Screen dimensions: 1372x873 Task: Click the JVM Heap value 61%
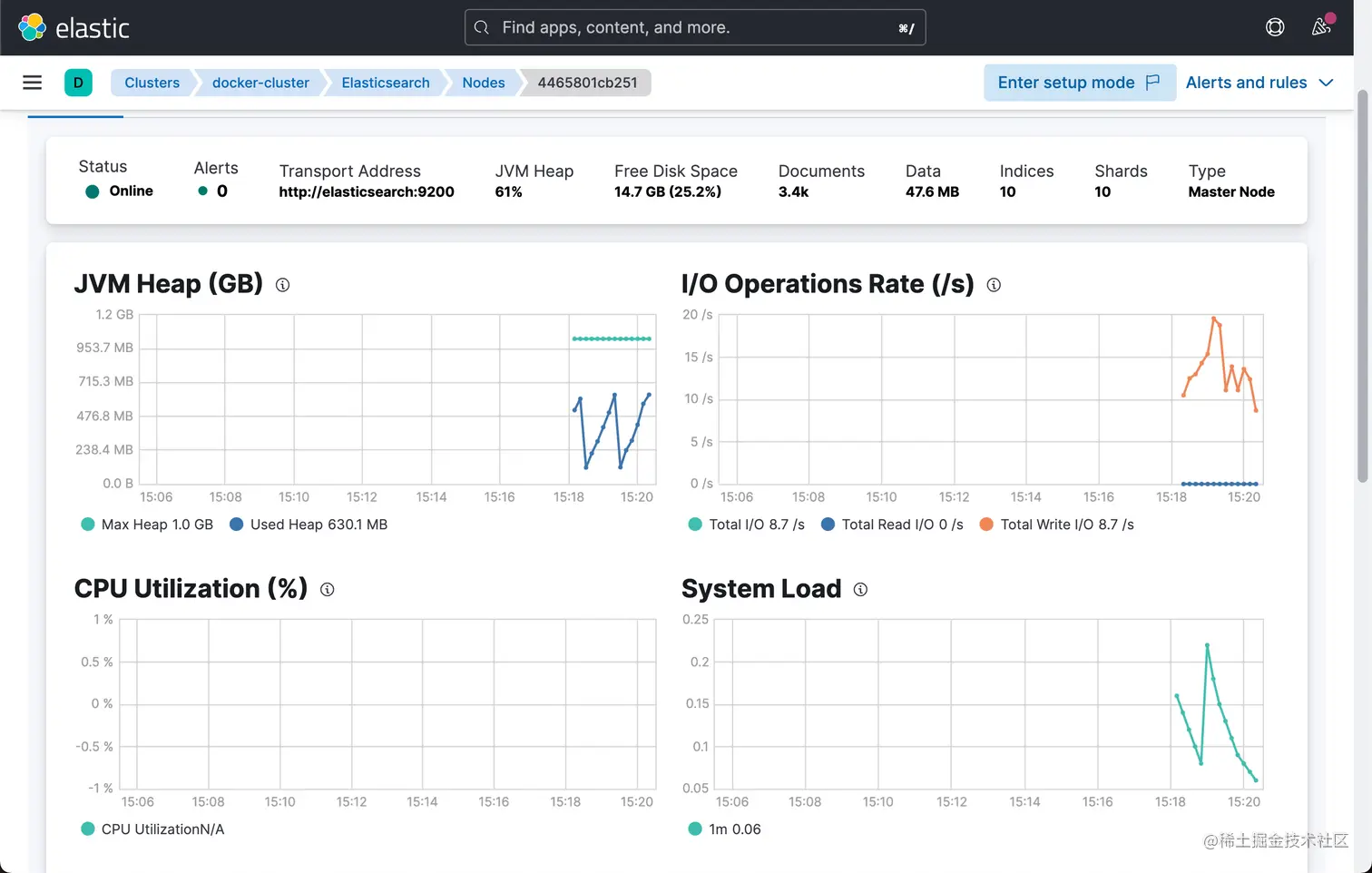click(x=508, y=192)
